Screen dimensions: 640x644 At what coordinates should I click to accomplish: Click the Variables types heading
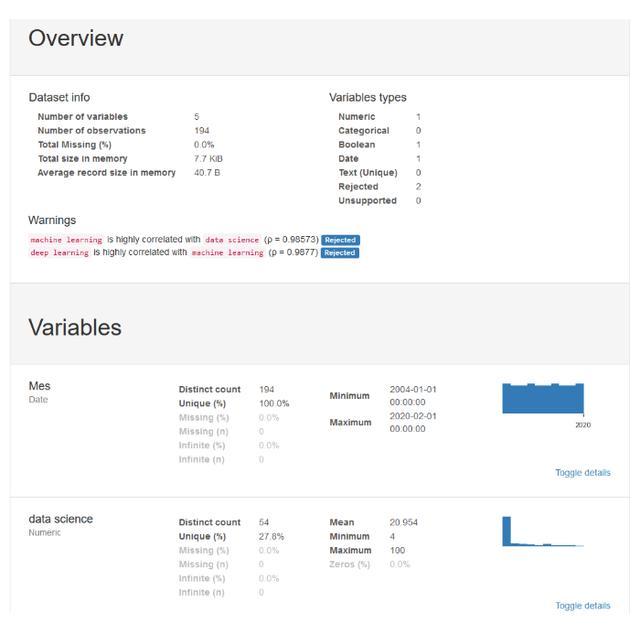coord(368,98)
